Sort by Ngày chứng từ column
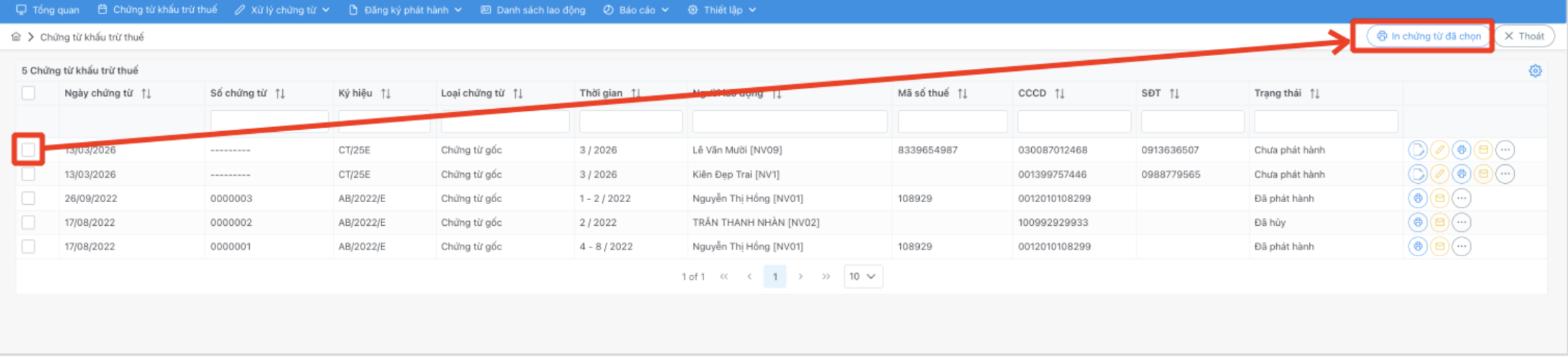Image resolution: width=1568 pixels, height=357 pixels. (x=147, y=94)
